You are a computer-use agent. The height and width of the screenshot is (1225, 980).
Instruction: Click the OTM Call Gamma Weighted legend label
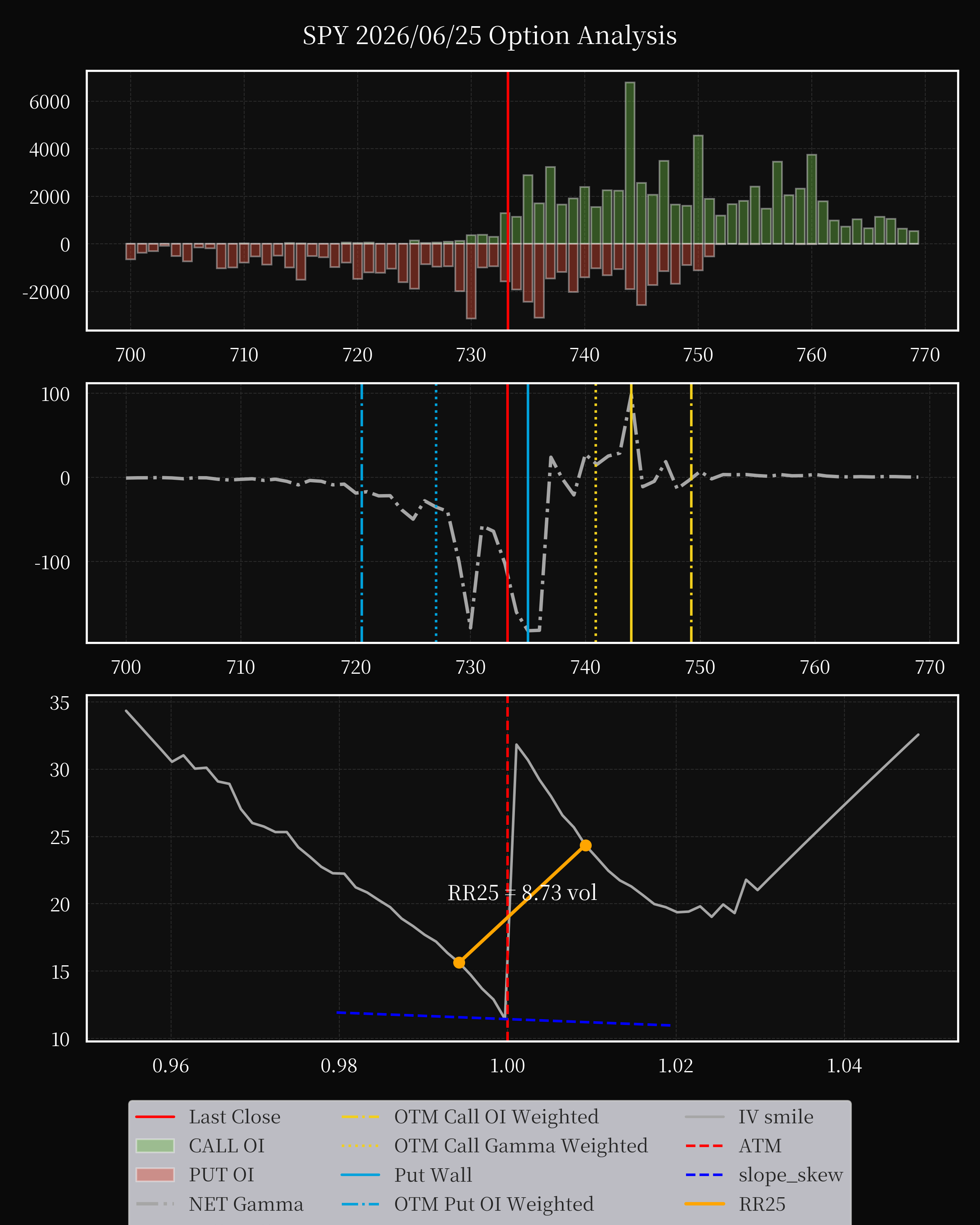[x=521, y=1145]
